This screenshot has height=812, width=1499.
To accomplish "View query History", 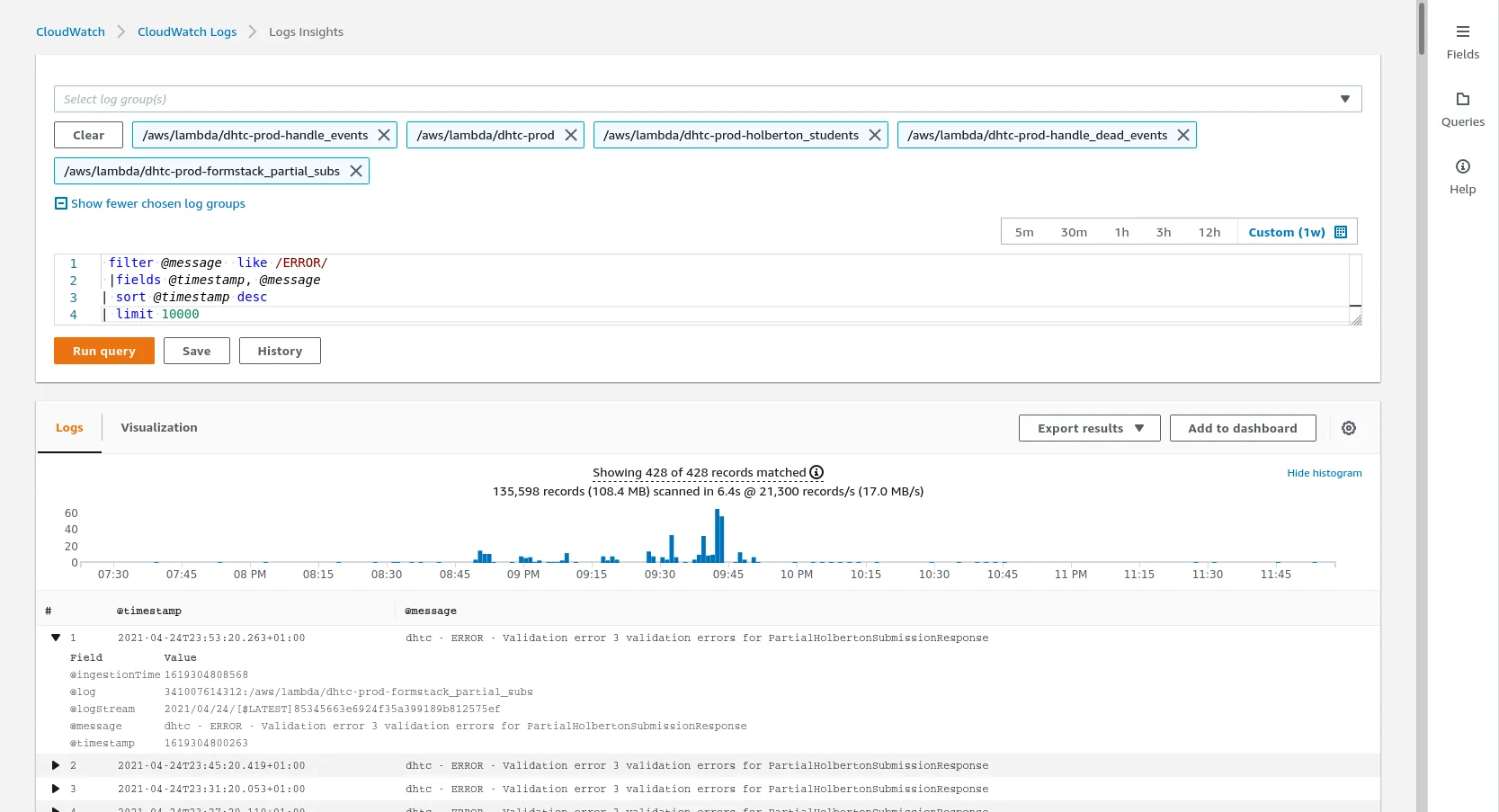I will pyautogui.click(x=280, y=351).
